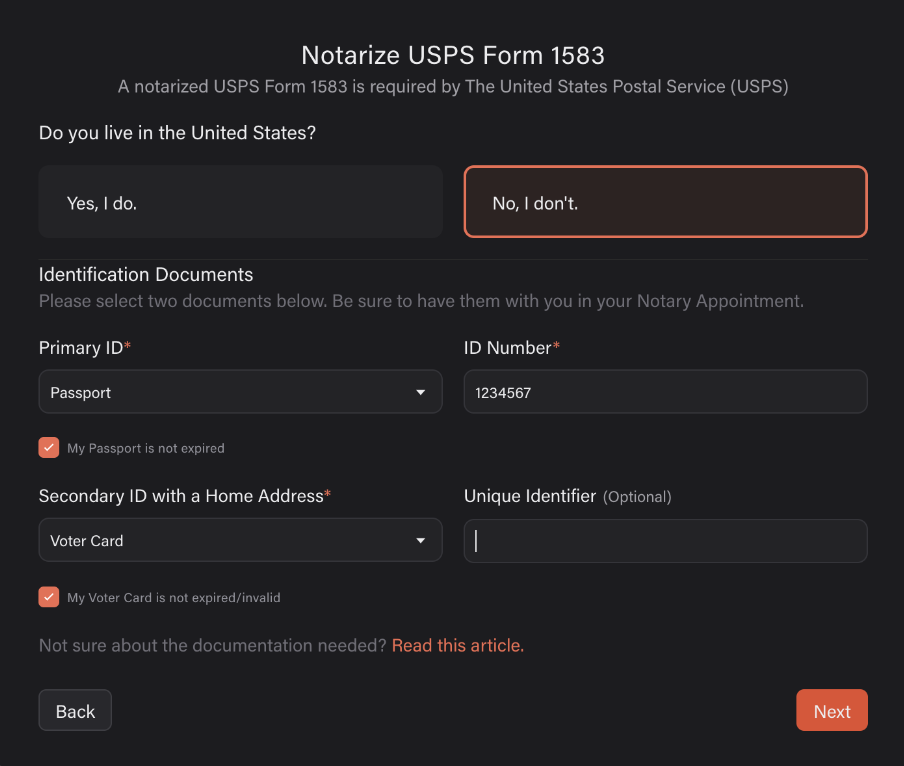Click the "Unique Identifier" field label
The height and width of the screenshot is (766, 904).
click(530, 496)
